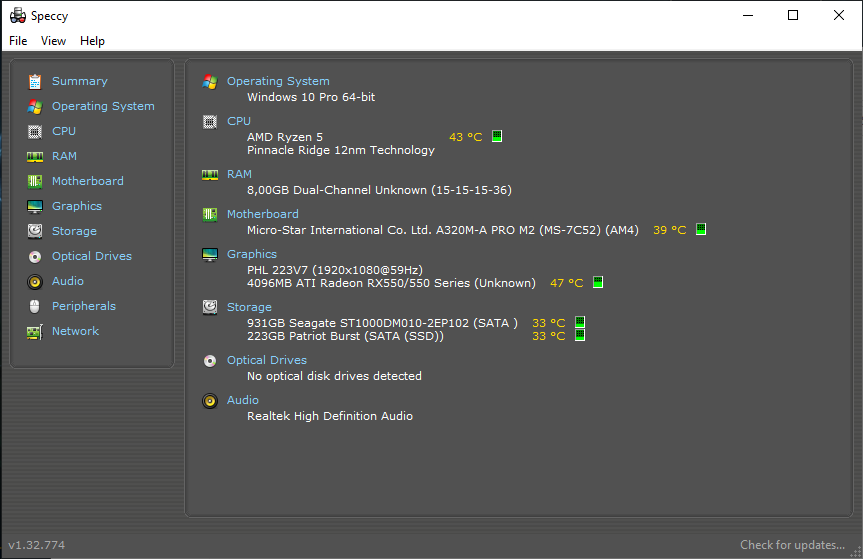This screenshot has width=863, height=559.
Task: Click the version number v1.32.774
Action: (37, 545)
